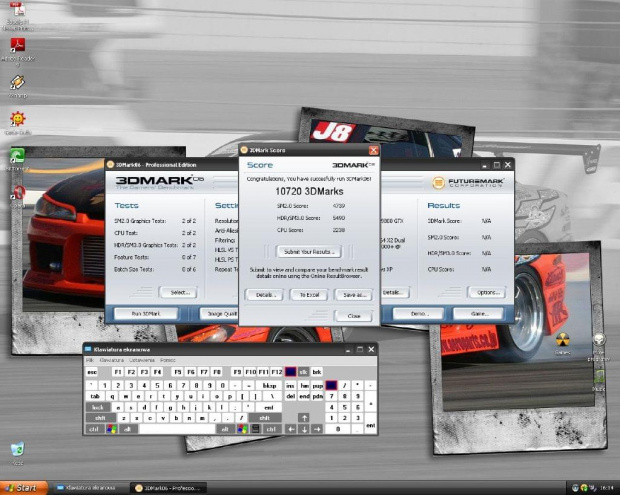Toggle the scroll lock (slk) key
The height and width of the screenshot is (495, 620).
click(303, 372)
